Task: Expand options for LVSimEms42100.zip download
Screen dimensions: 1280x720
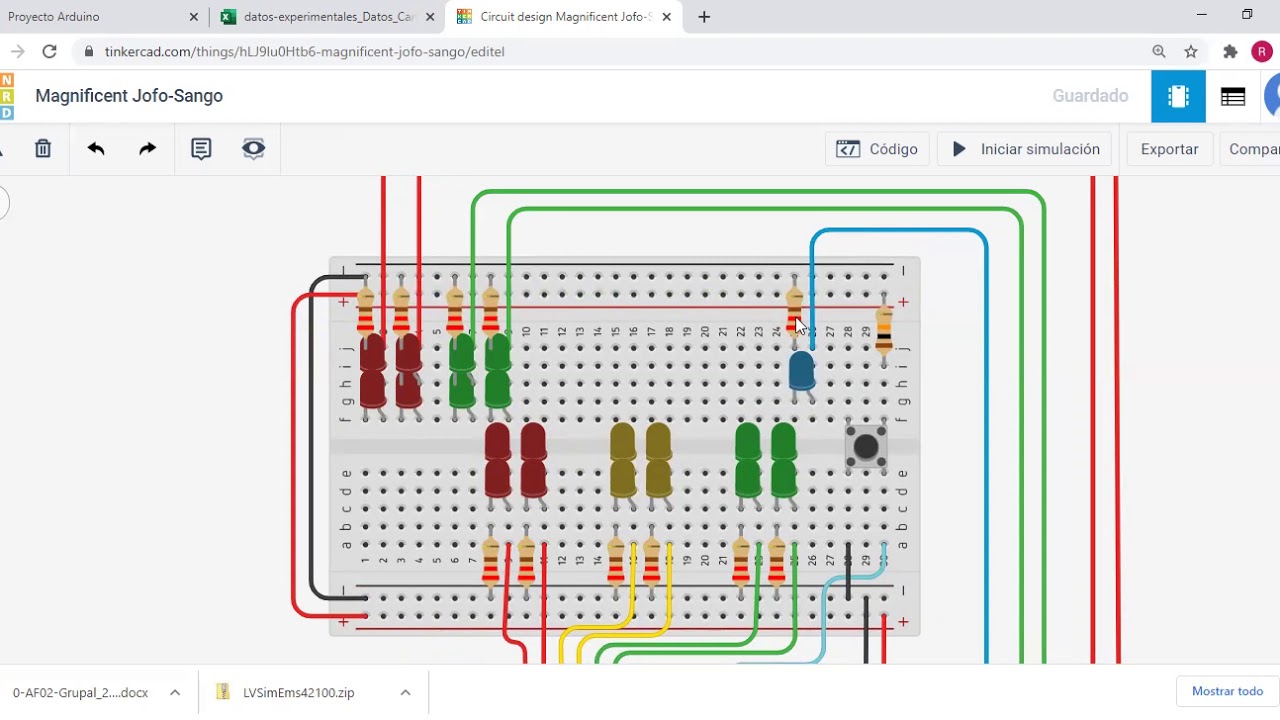Action: 405,692
